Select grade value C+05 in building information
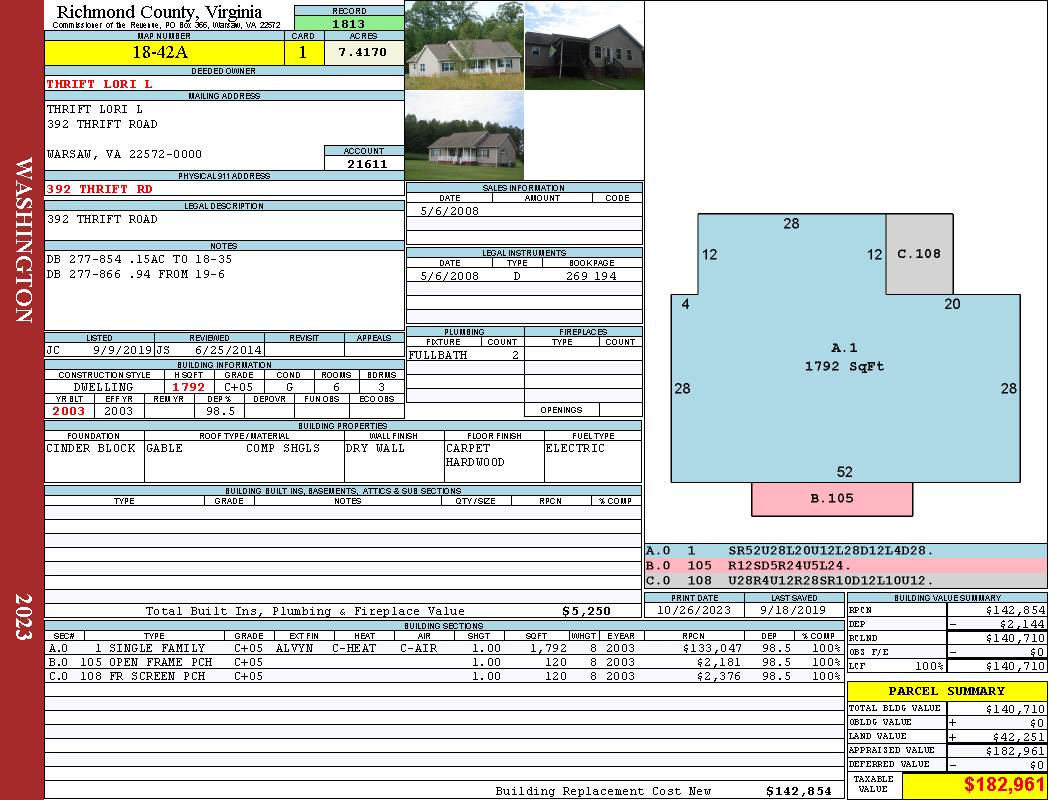The height and width of the screenshot is (800, 1050). [238, 387]
